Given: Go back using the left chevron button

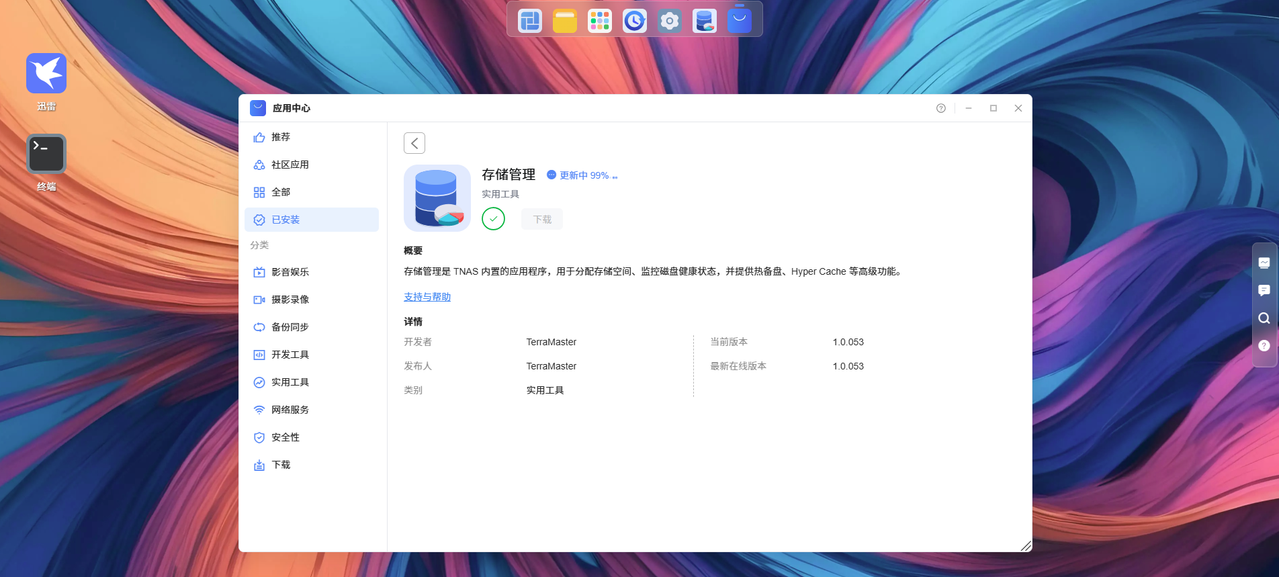Looking at the screenshot, I should pyautogui.click(x=414, y=143).
